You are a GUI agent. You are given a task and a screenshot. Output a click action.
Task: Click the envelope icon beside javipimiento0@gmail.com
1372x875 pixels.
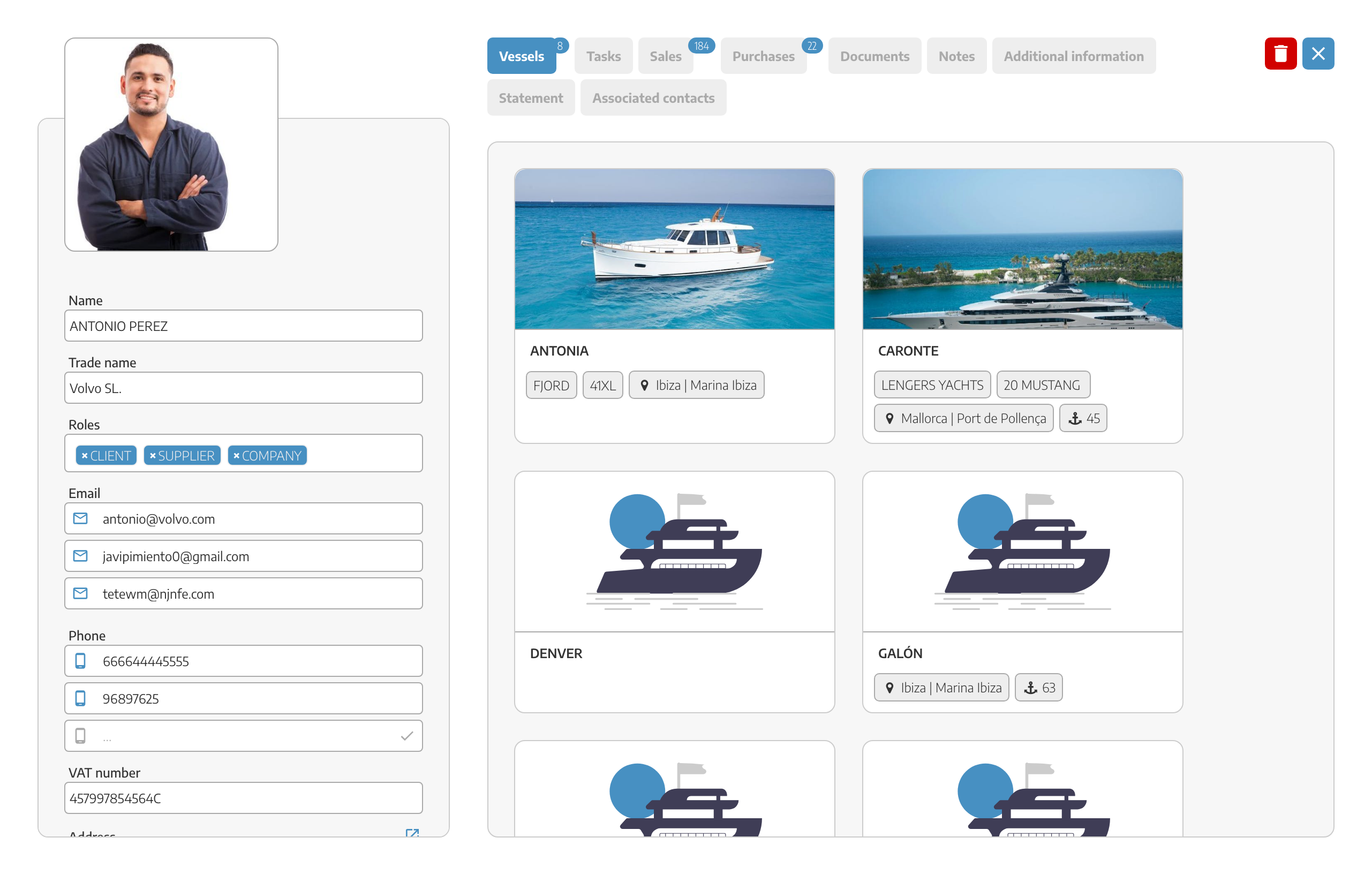[x=80, y=556]
